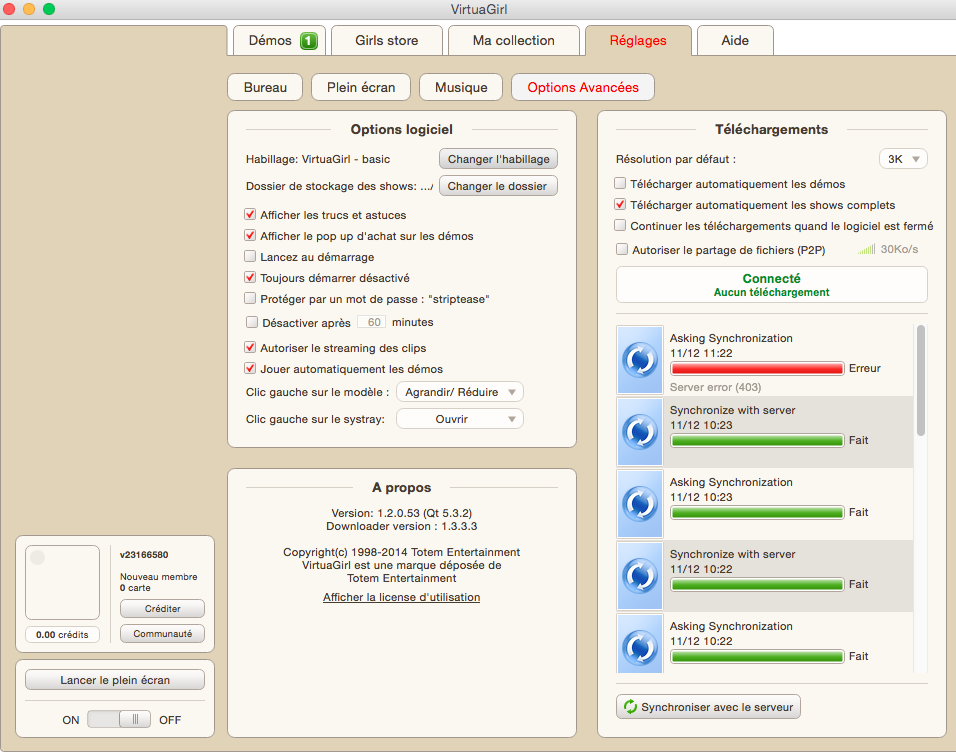Open the Aide tab
The width and height of the screenshot is (956, 753).
(735, 41)
